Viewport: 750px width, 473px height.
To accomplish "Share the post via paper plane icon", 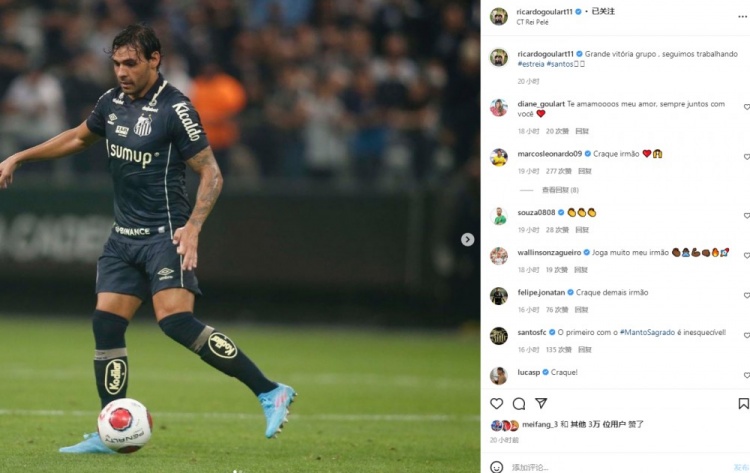I will tap(541, 403).
